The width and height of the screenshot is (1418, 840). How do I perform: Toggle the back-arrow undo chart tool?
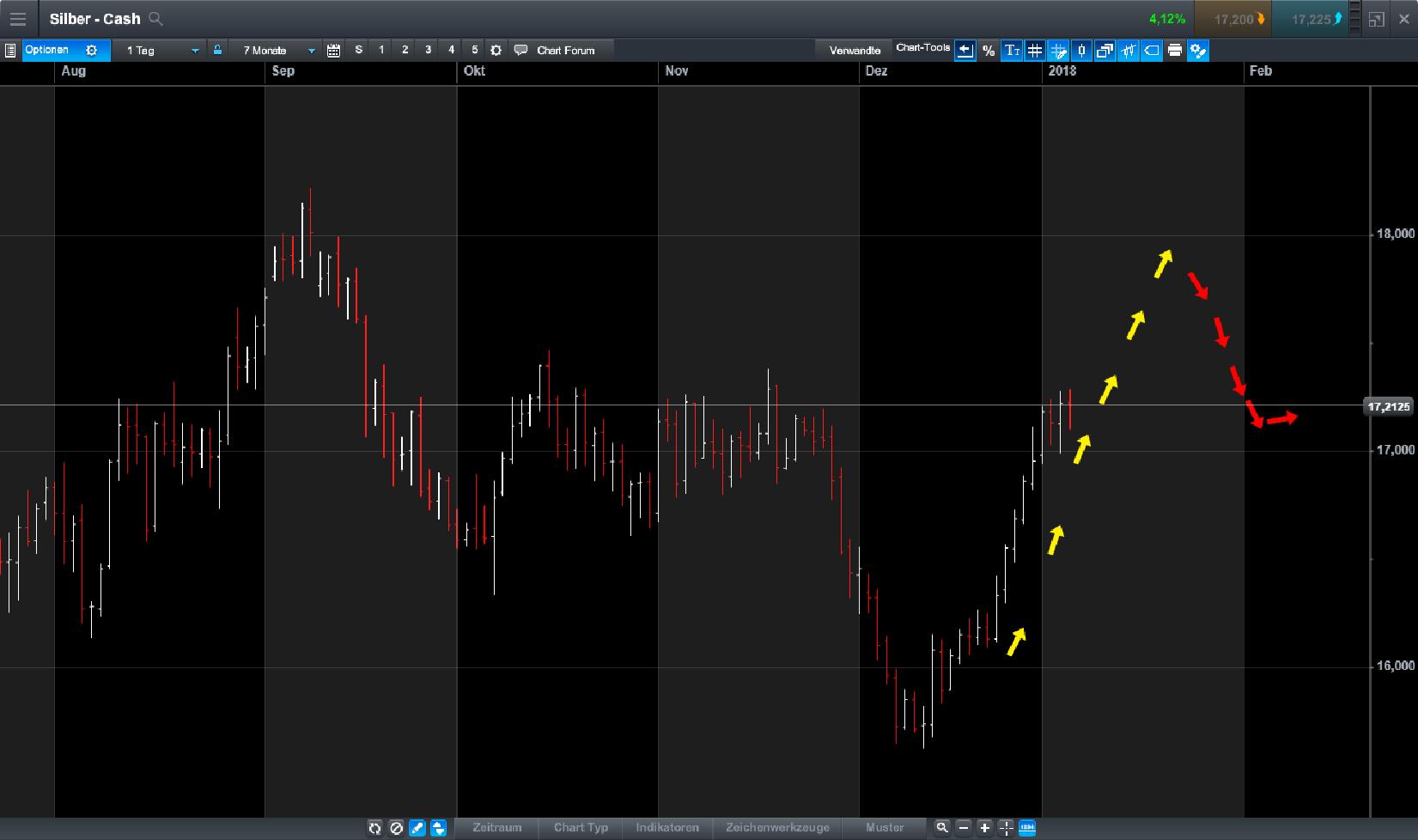965,50
